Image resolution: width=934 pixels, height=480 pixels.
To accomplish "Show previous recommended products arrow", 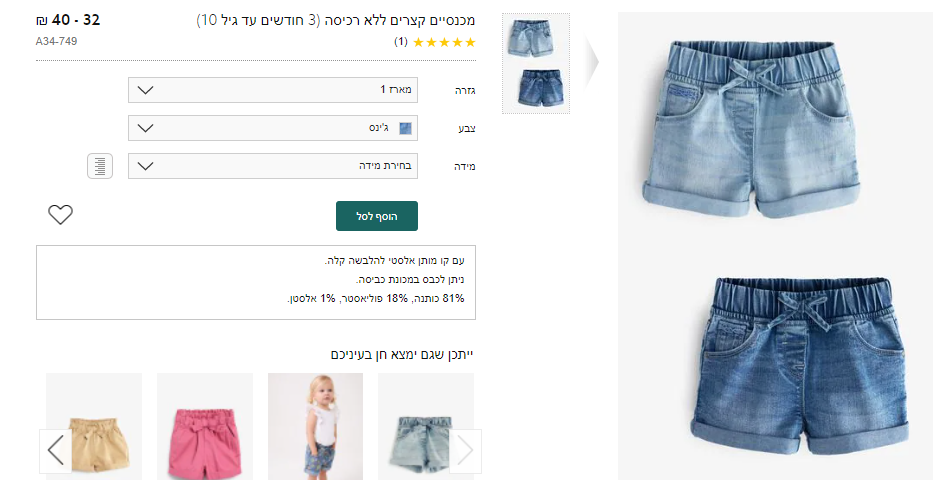I will pyautogui.click(x=55, y=451).
